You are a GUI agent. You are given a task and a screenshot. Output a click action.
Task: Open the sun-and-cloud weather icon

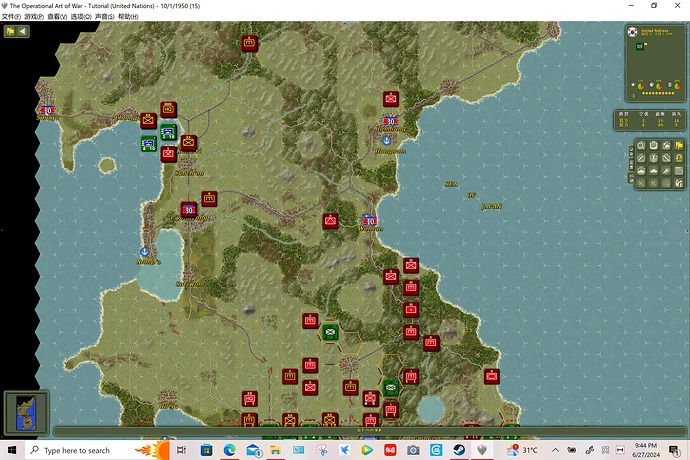coord(667,145)
